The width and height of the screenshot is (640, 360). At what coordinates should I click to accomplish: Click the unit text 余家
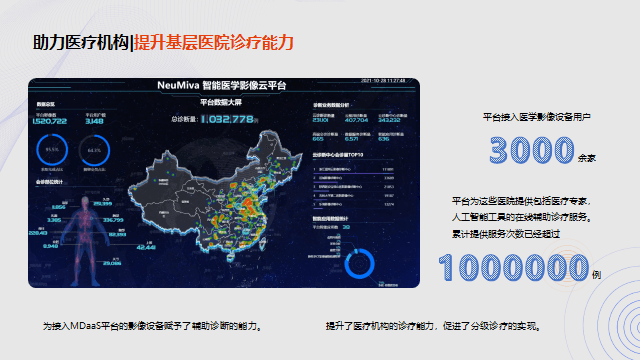click(587, 158)
